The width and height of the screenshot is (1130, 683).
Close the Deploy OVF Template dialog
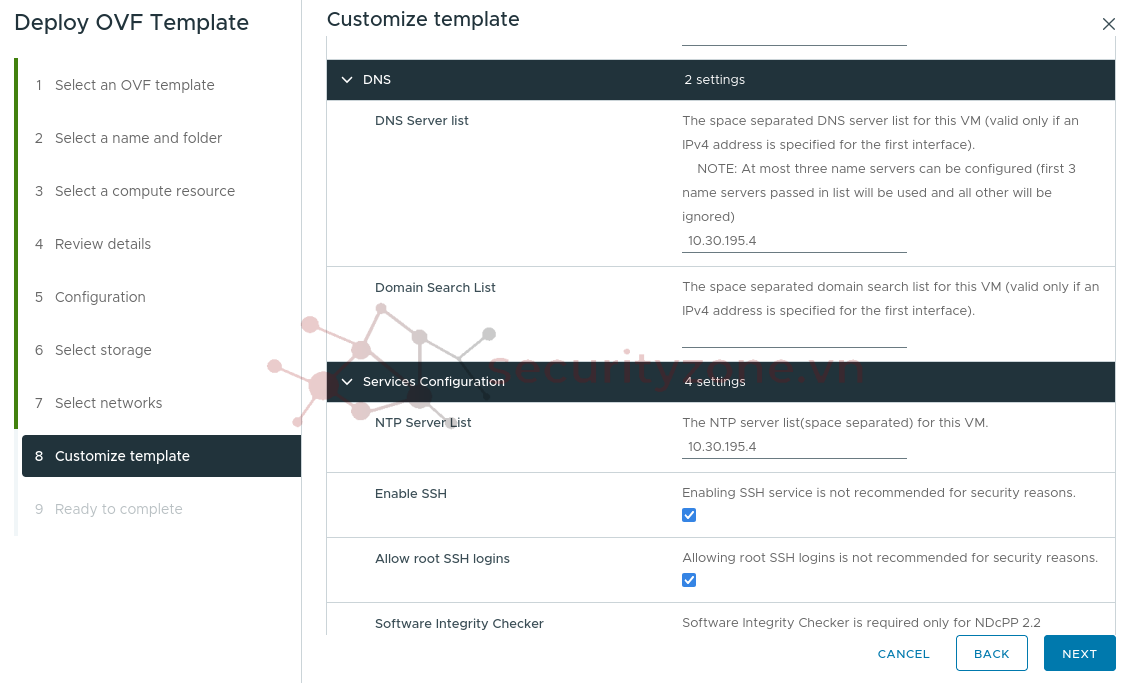[1108, 24]
